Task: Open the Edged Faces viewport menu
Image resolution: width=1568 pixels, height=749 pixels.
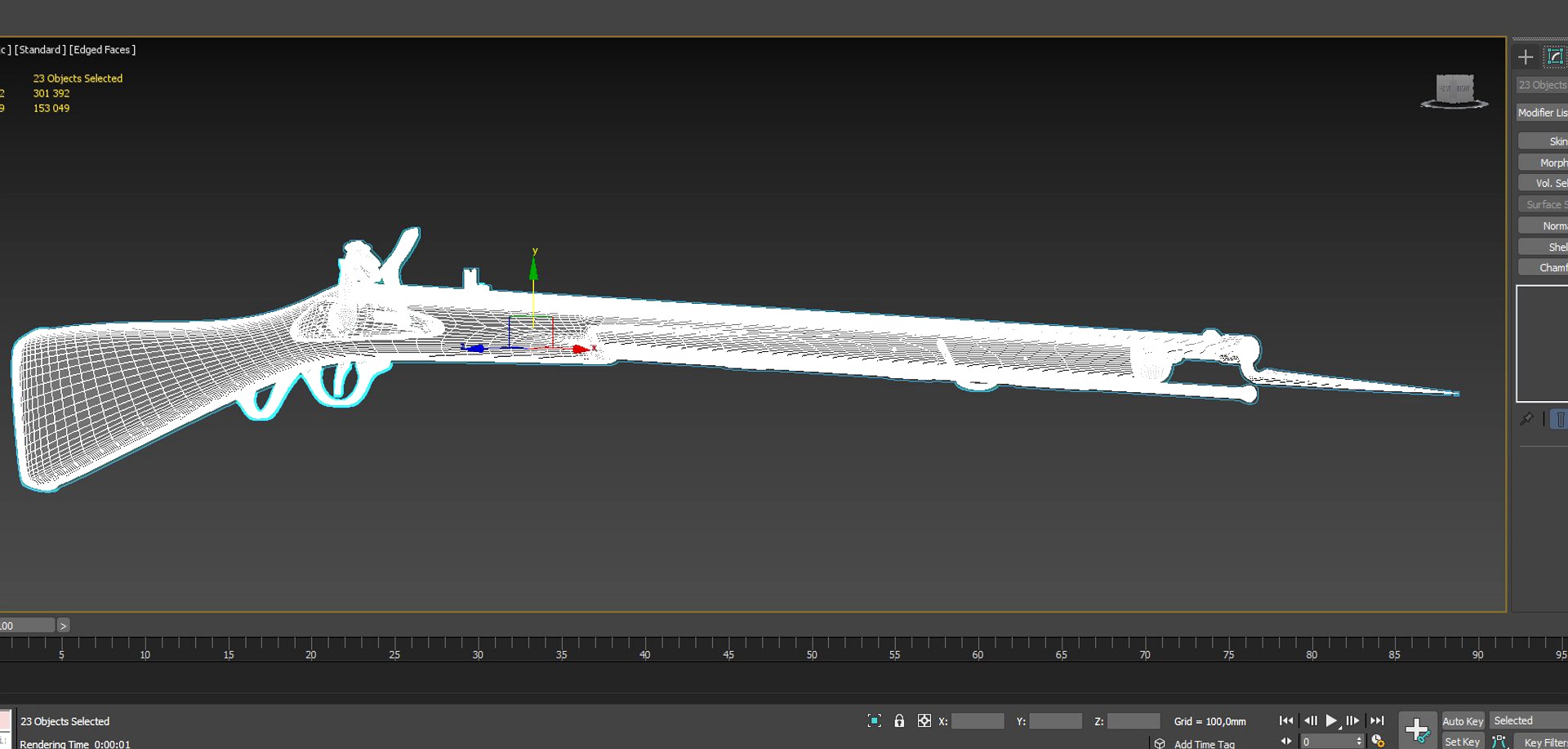Action: coord(103,50)
